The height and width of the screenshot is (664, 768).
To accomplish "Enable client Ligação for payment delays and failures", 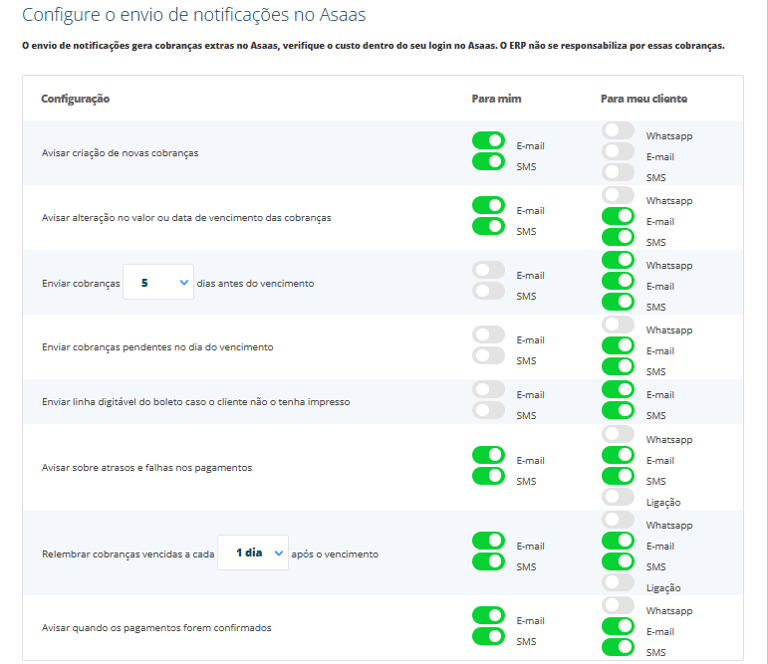I will (618, 497).
